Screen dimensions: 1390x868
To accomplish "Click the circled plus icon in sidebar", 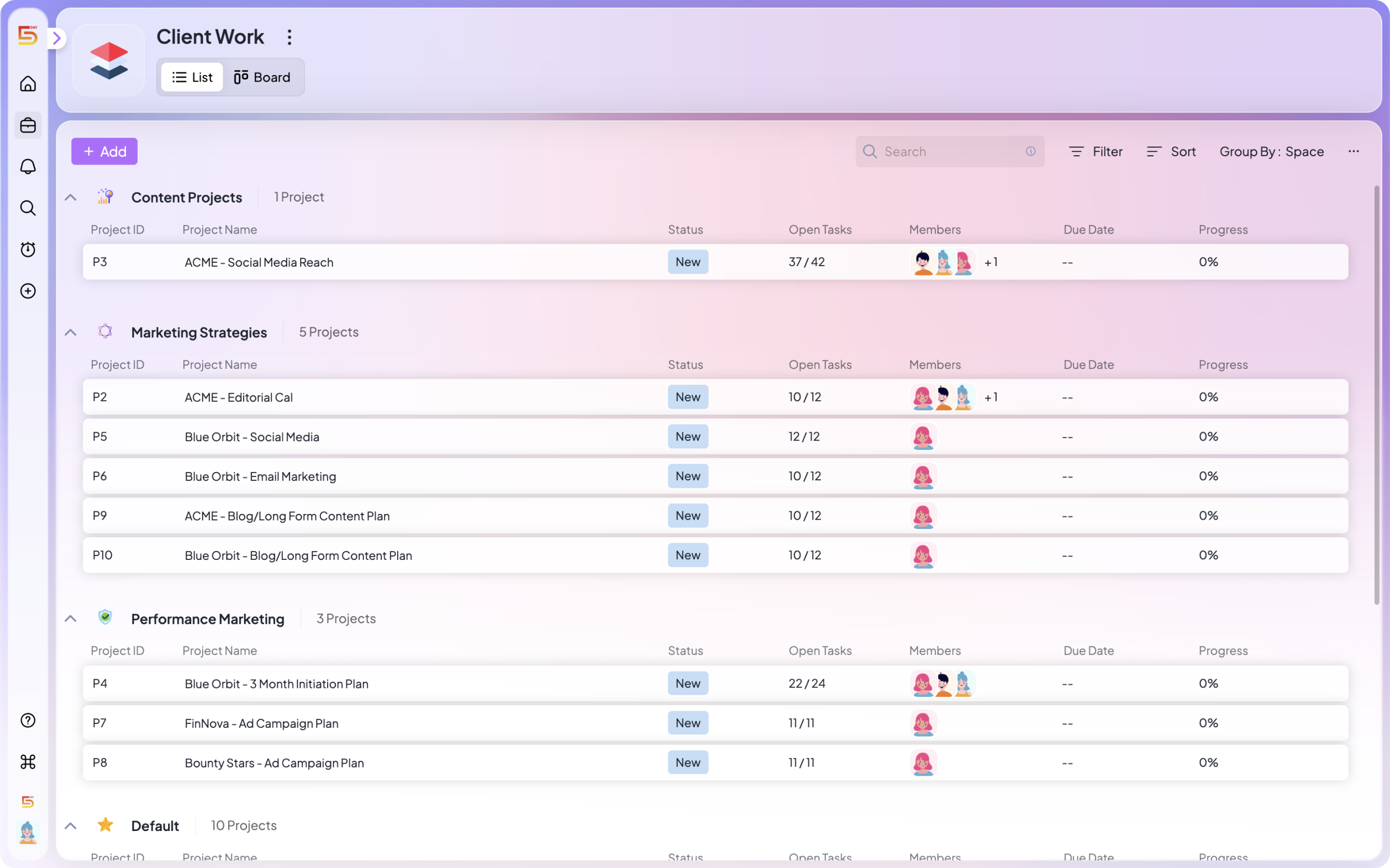I will 28,290.
